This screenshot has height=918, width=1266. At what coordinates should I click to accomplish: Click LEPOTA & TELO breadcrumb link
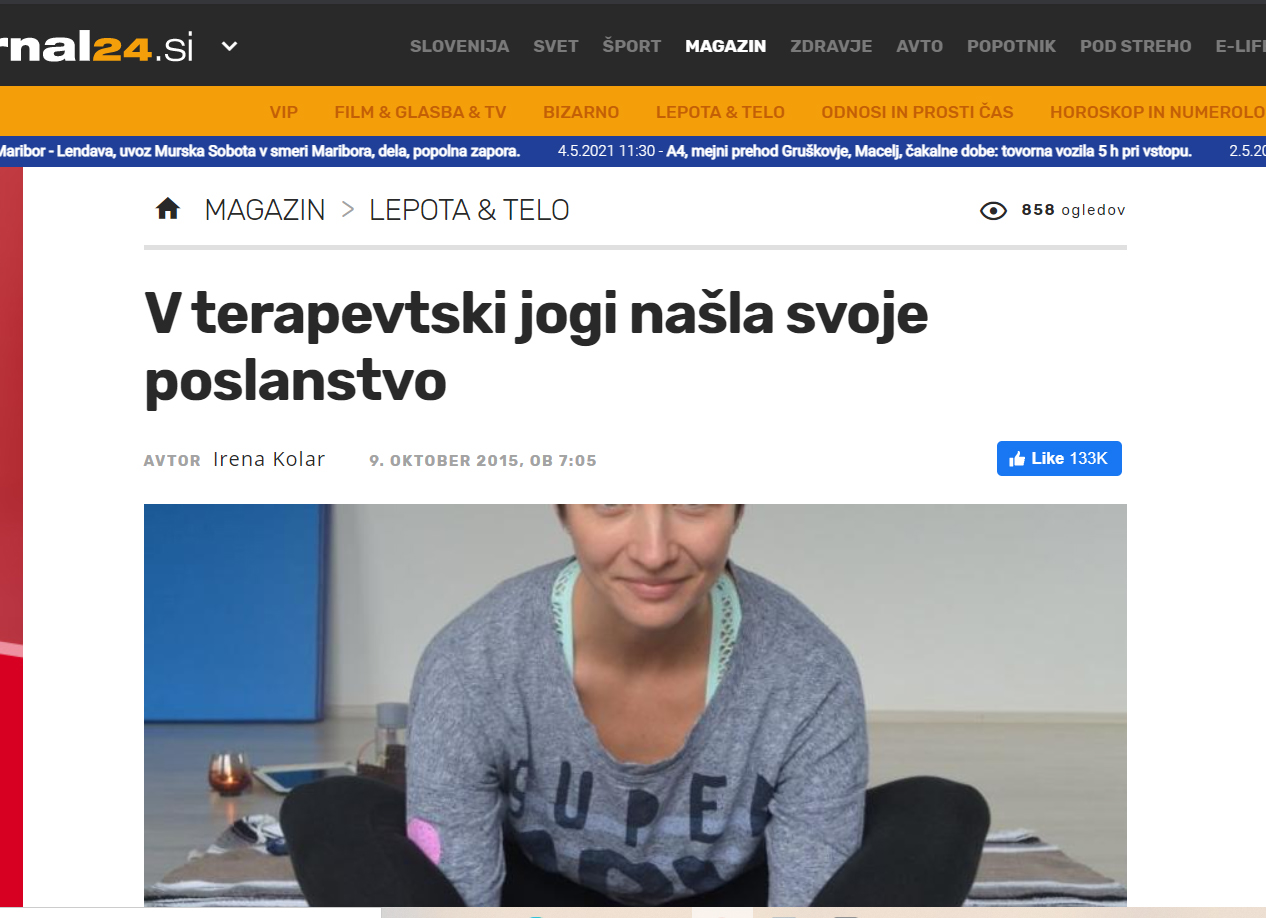tap(469, 210)
